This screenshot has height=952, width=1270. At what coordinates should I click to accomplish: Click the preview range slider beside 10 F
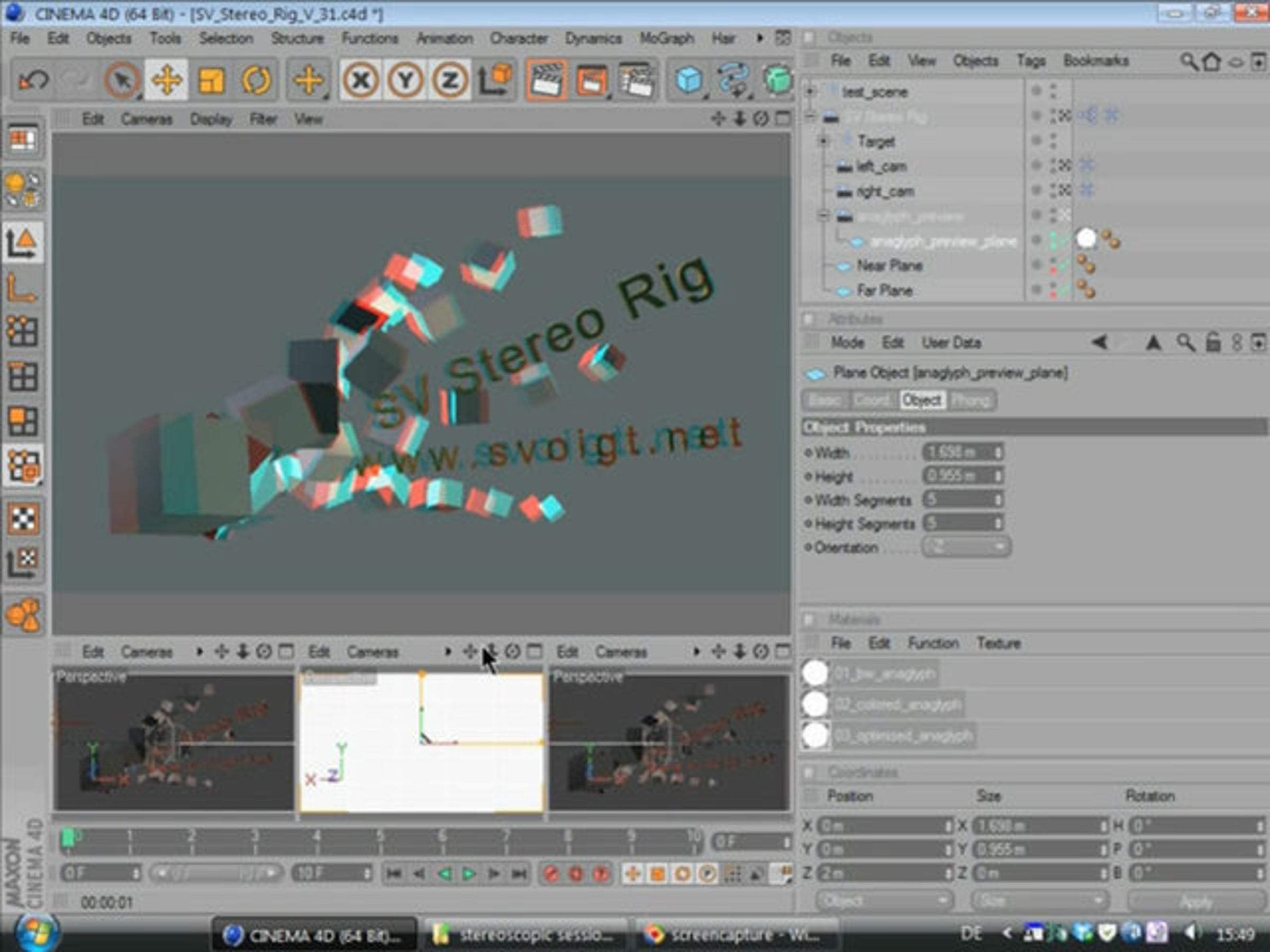pos(216,874)
